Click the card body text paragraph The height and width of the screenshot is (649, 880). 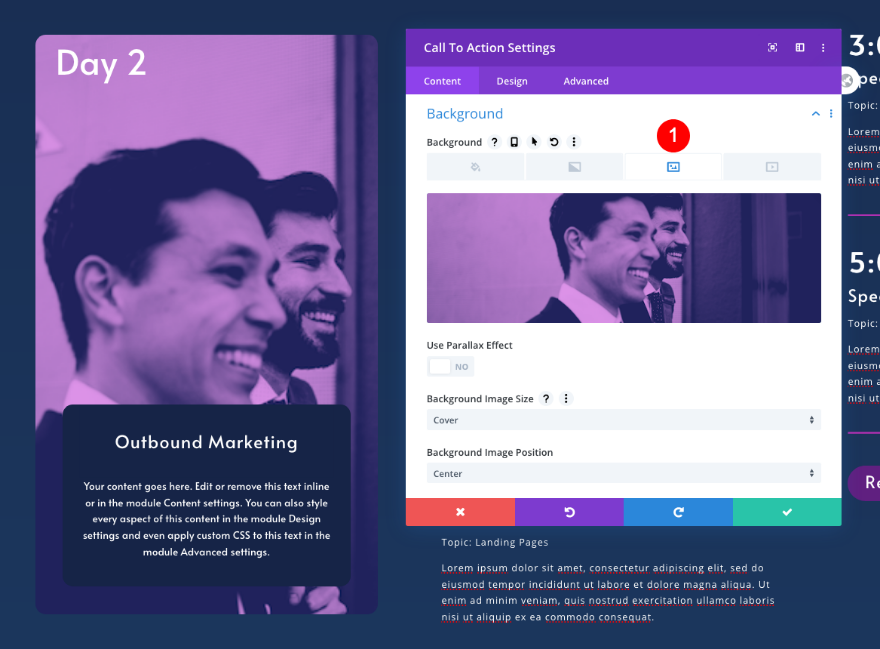(207, 519)
